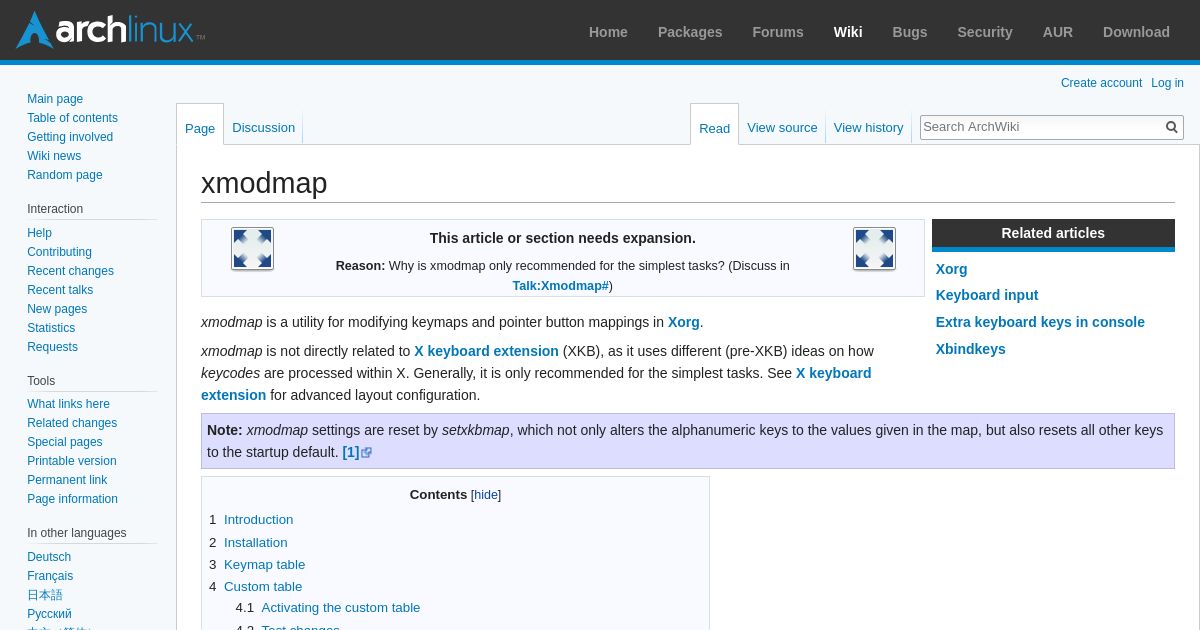This screenshot has width=1200, height=630.
Task: Jump to Installation section in contents
Action: click(255, 542)
